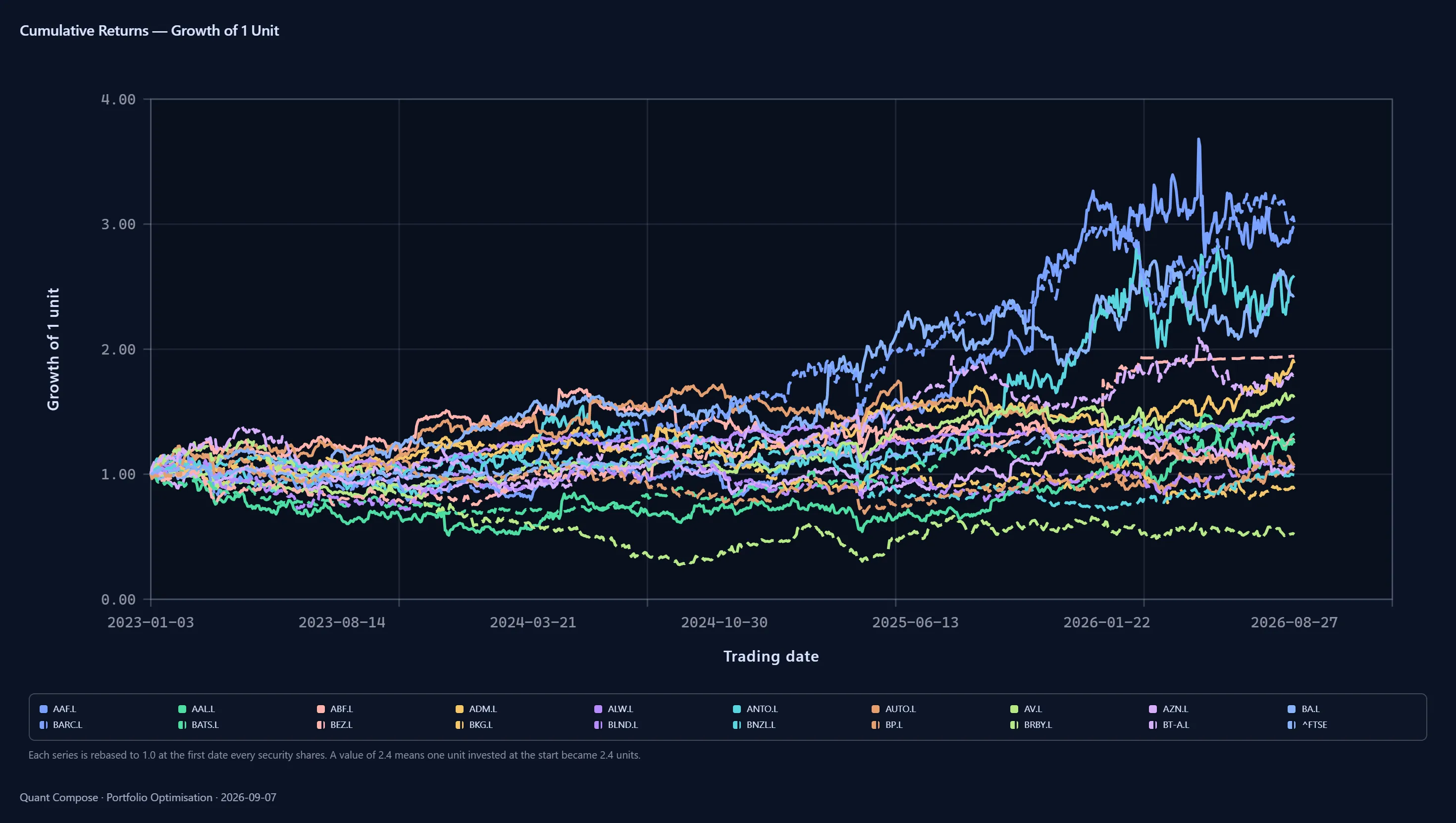Click x-axis date 2023-01-03
1456x823 pixels.
pyautogui.click(x=151, y=622)
